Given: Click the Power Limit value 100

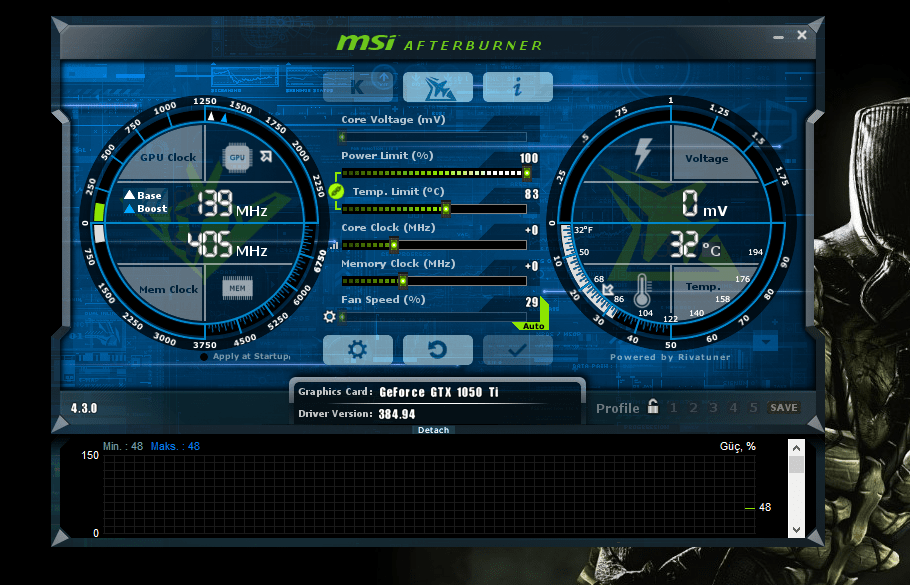Looking at the screenshot, I should click(529, 158).
